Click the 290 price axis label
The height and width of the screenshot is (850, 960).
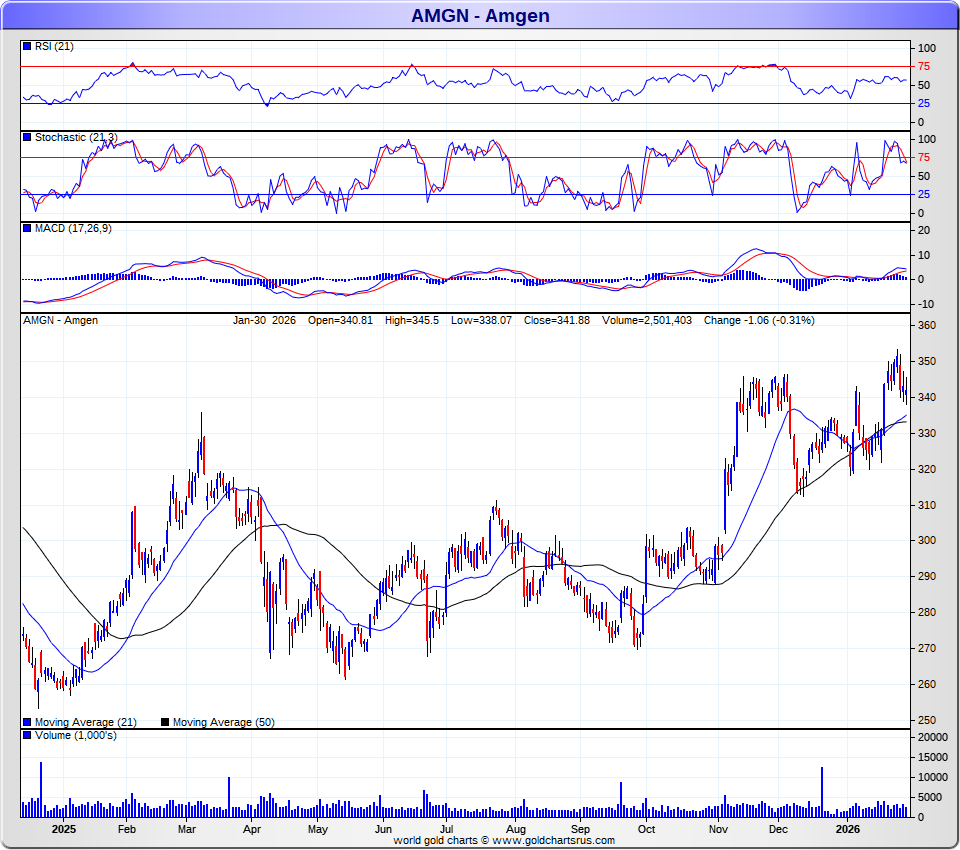(x=927, y=576)
